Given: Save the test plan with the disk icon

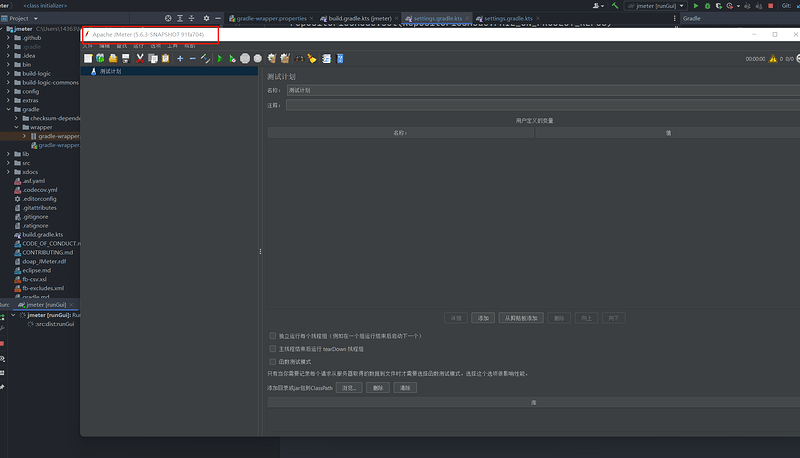Looking at the screenshot, I should pos(126,59).
